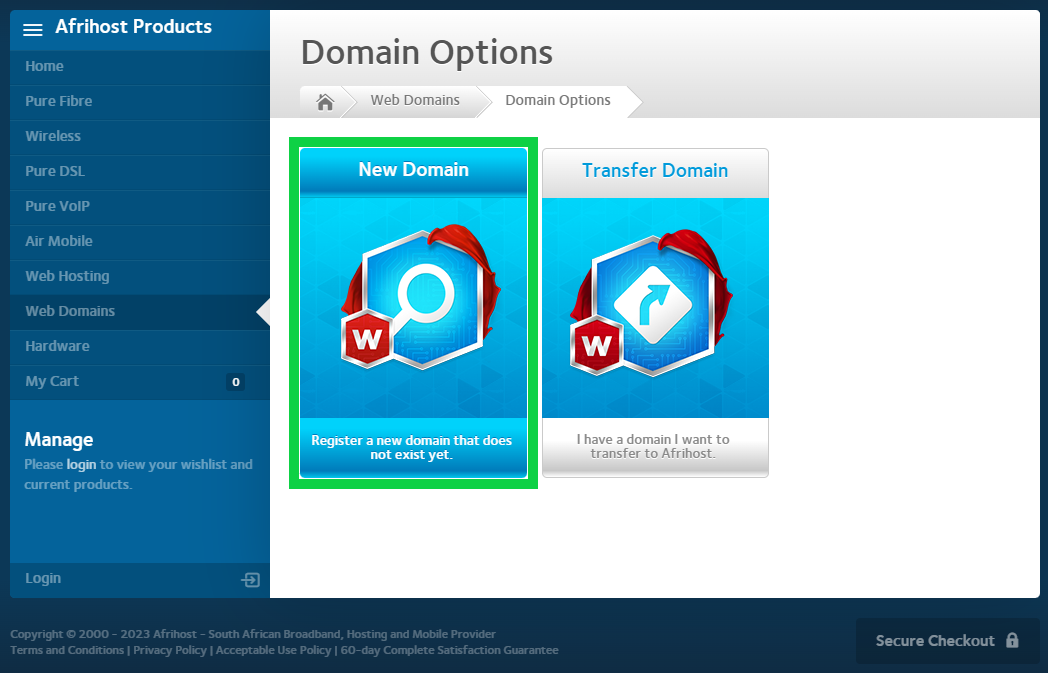Go to Pure Fibre products

tap(59, 101)
